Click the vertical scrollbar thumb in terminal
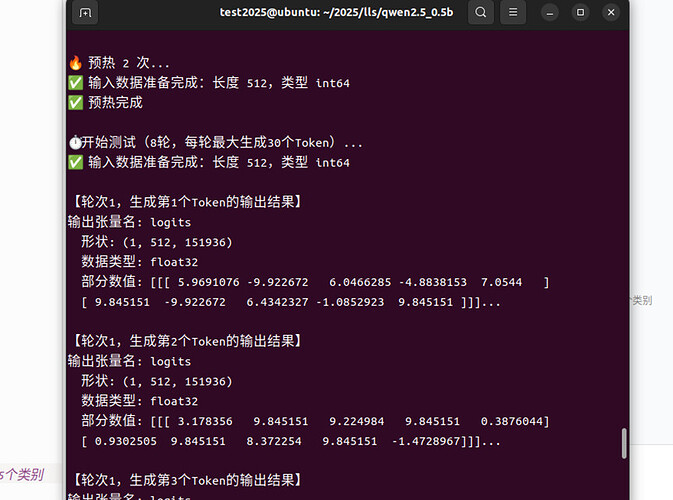Viewport: 673px width, 500px height. (x=623, y=443)
